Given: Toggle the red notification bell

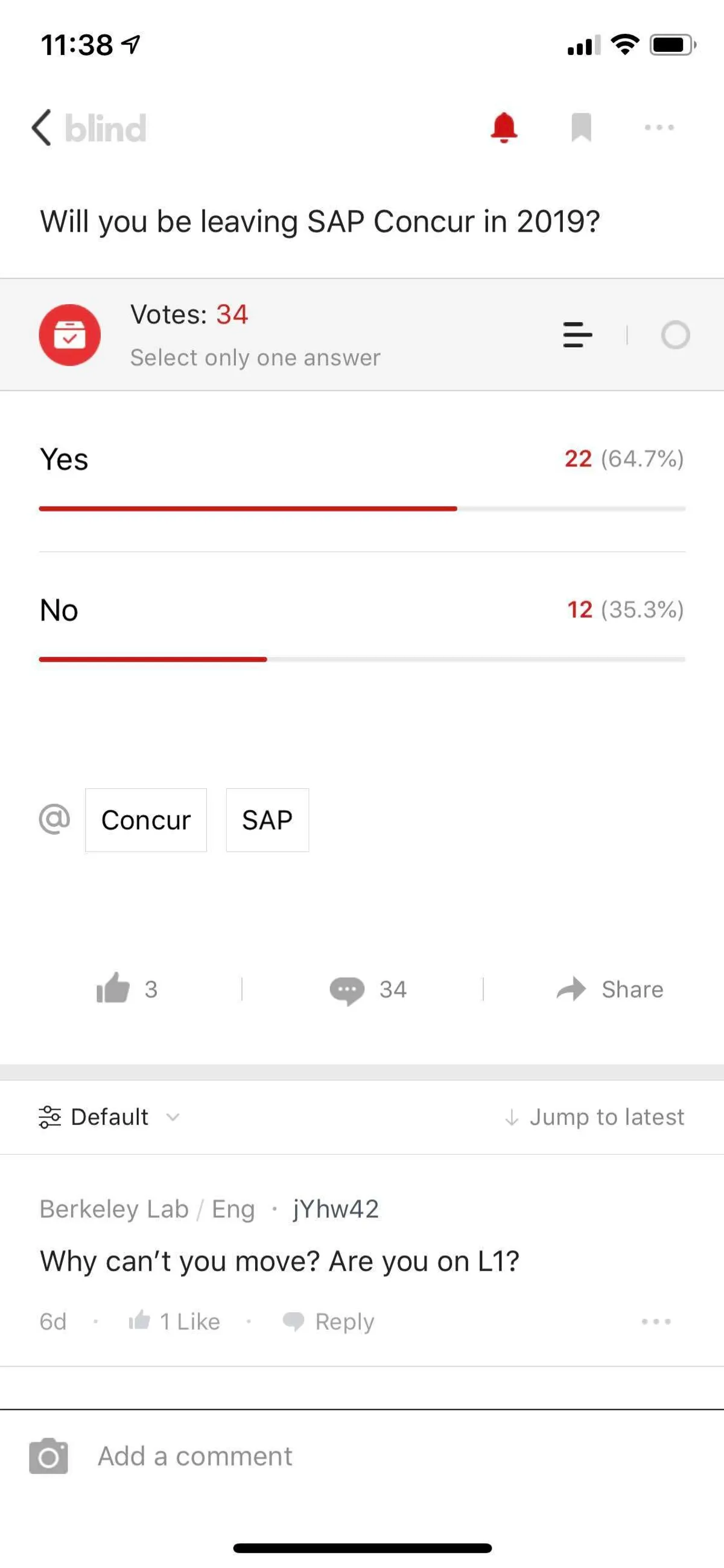Looking at the screenshot, I should click(504, 128).
